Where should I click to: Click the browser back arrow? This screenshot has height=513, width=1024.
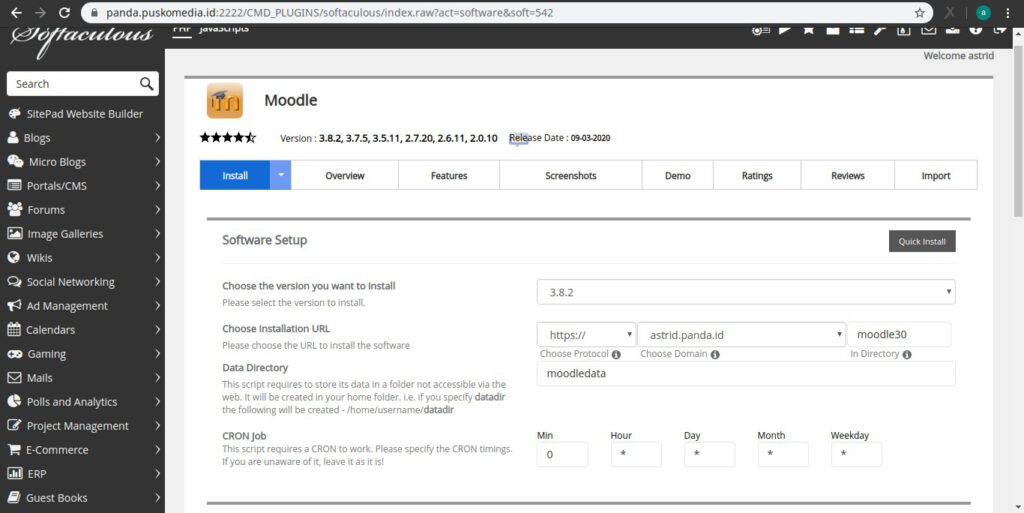pos(16,12)
